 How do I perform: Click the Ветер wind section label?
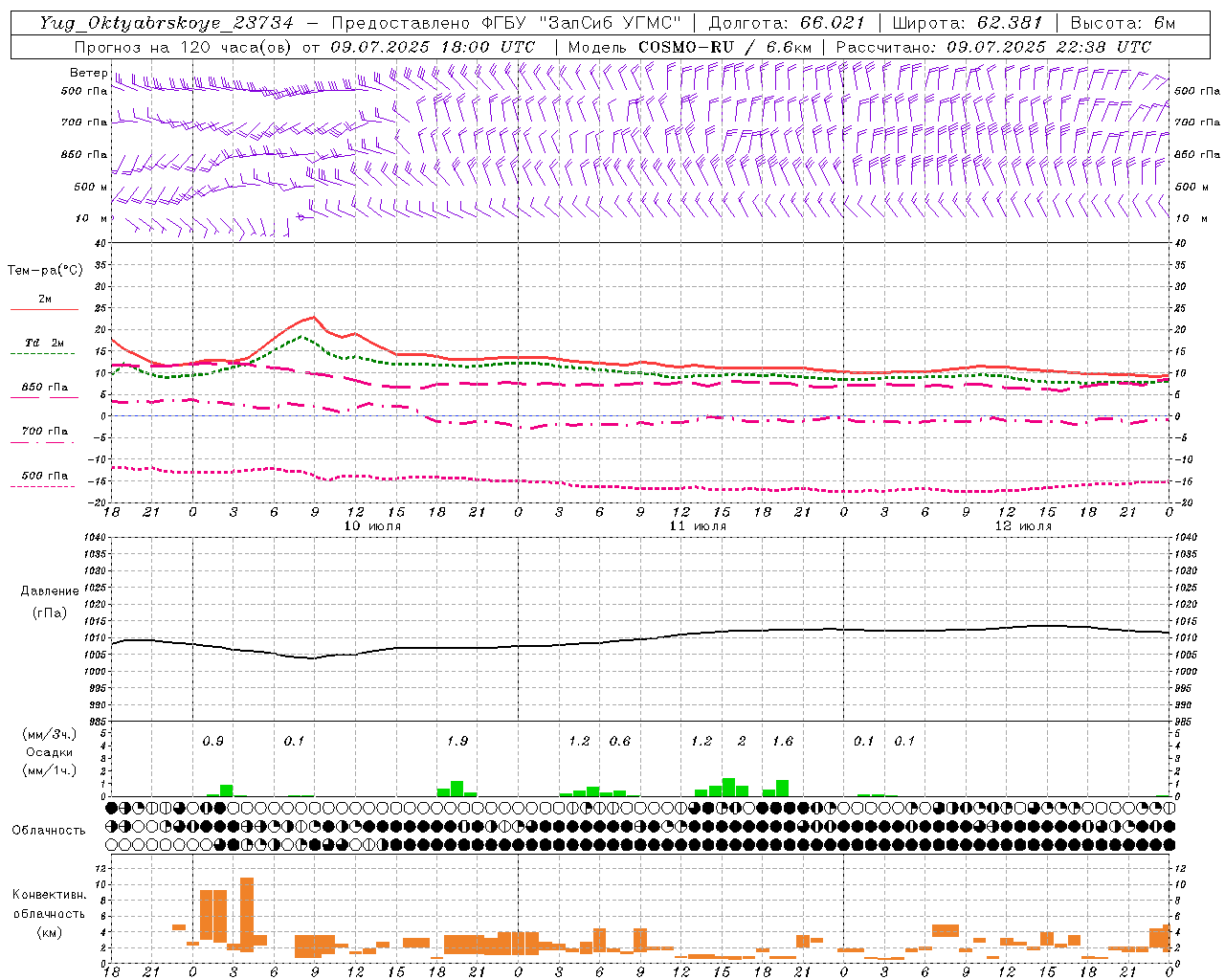pos(88,73)
